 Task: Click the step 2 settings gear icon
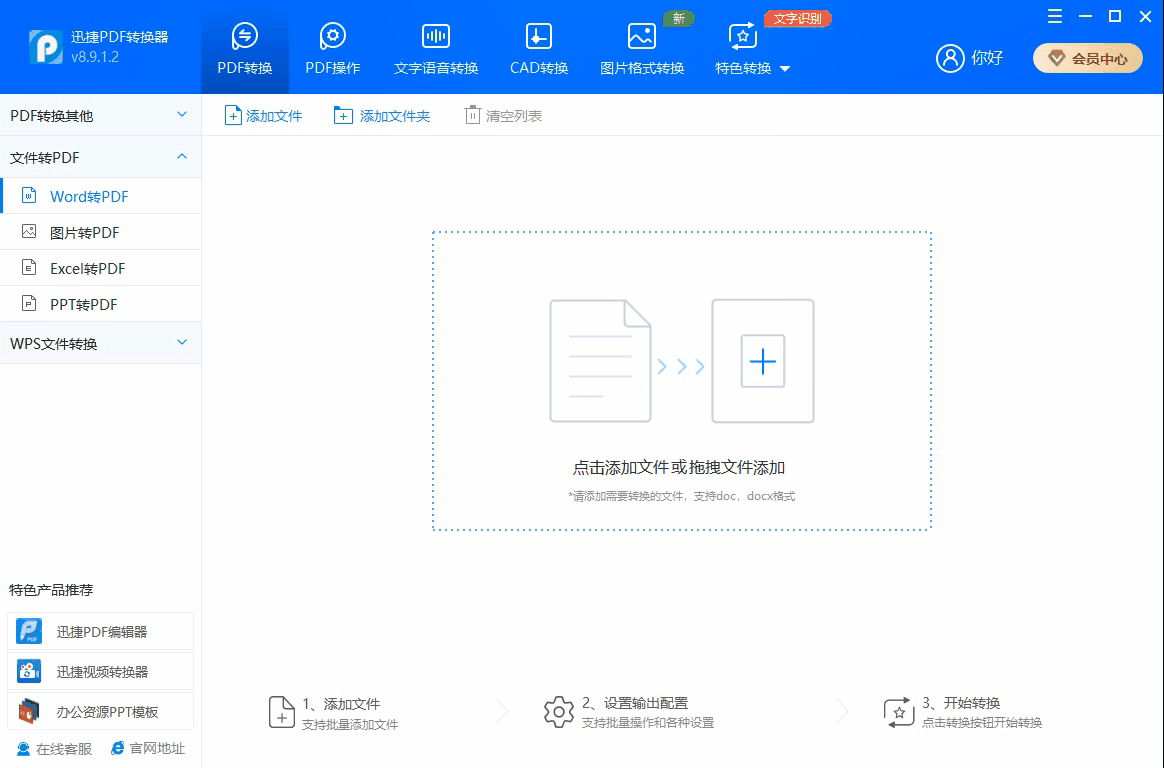(559, 712)
